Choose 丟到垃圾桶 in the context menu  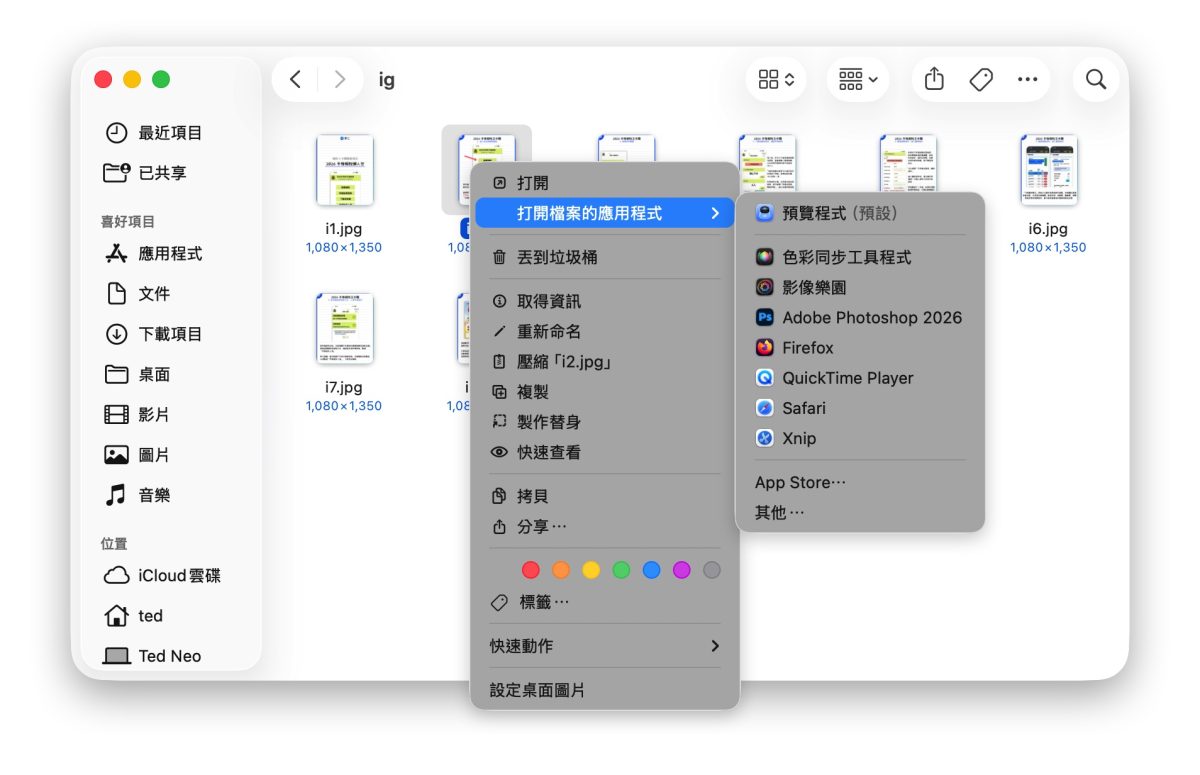[x=605, y=257]
